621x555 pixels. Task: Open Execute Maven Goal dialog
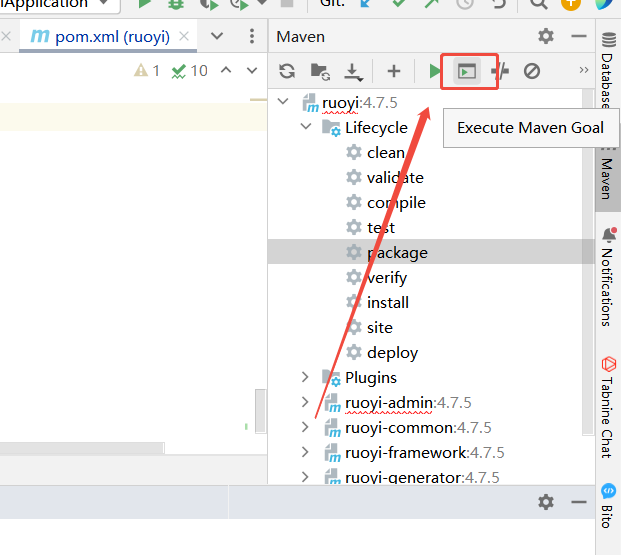(x=467, y=71)
